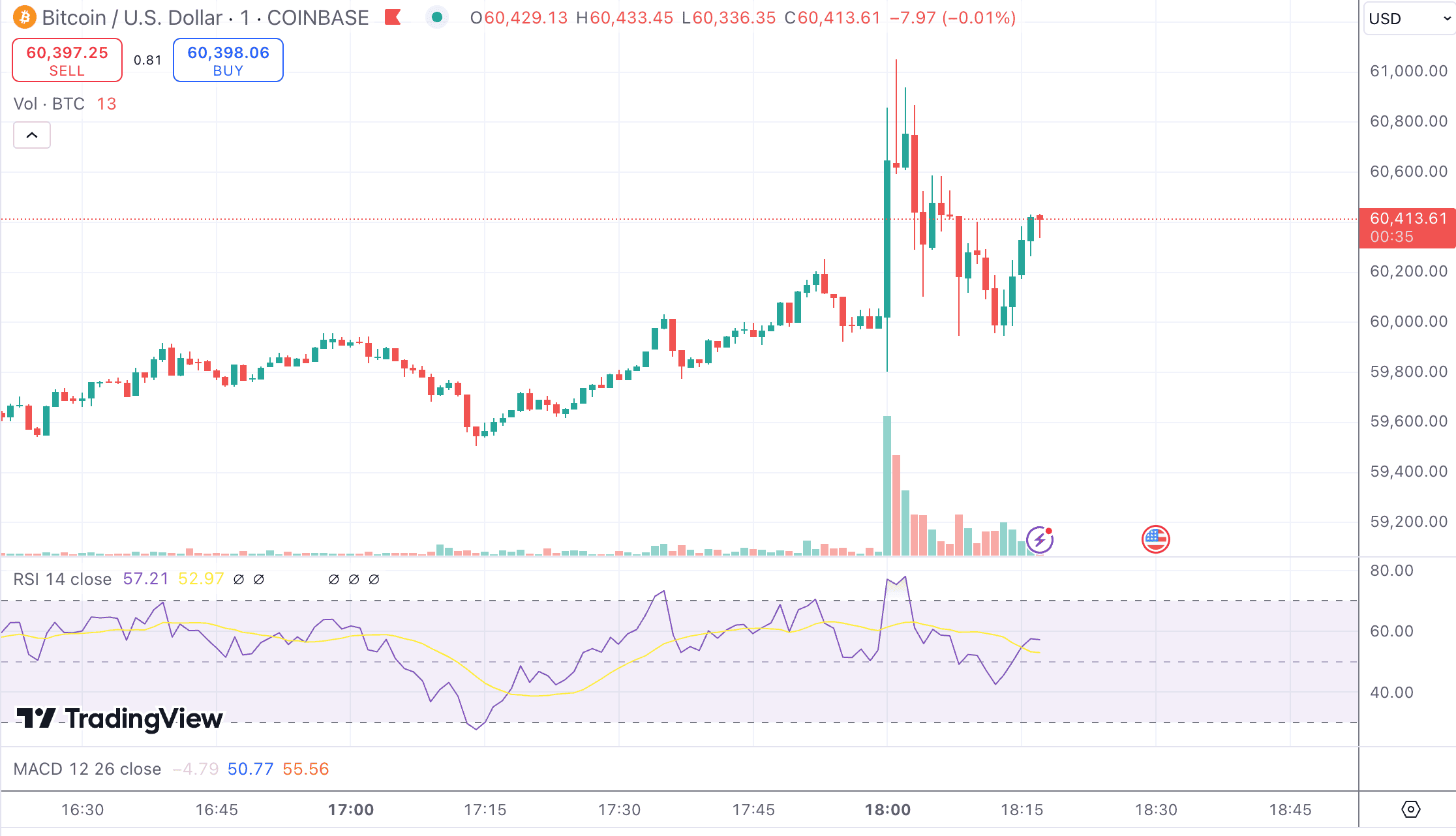Click the Bitcoin / U.S. Dollar symbol title
Screen dimensions: 1456x836
tap(132, 18)
